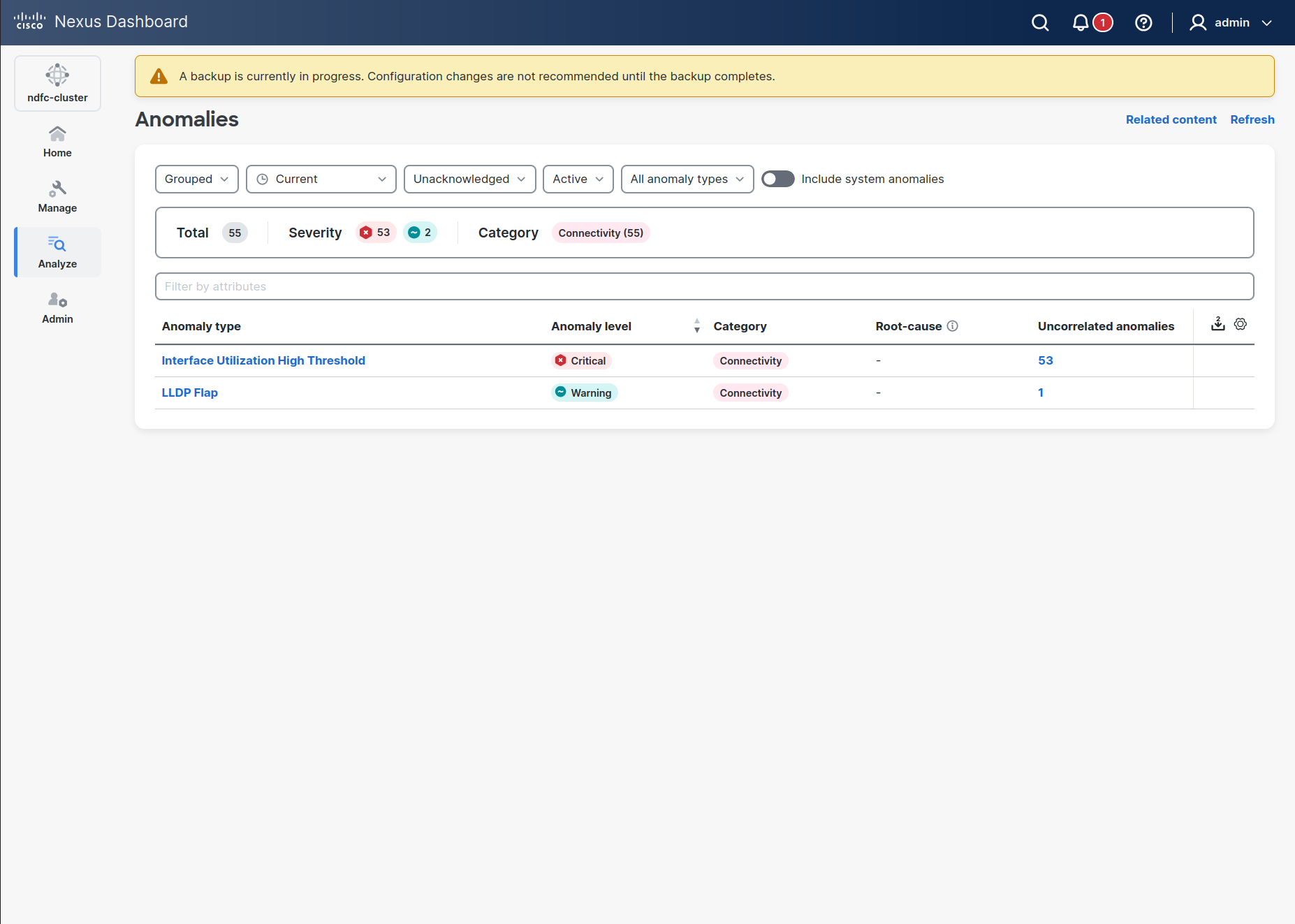This screenshot has height=924, width=1295.
Task: Click Connectivity tag in LLDP Flap row
Action: (x=751, y=393)
